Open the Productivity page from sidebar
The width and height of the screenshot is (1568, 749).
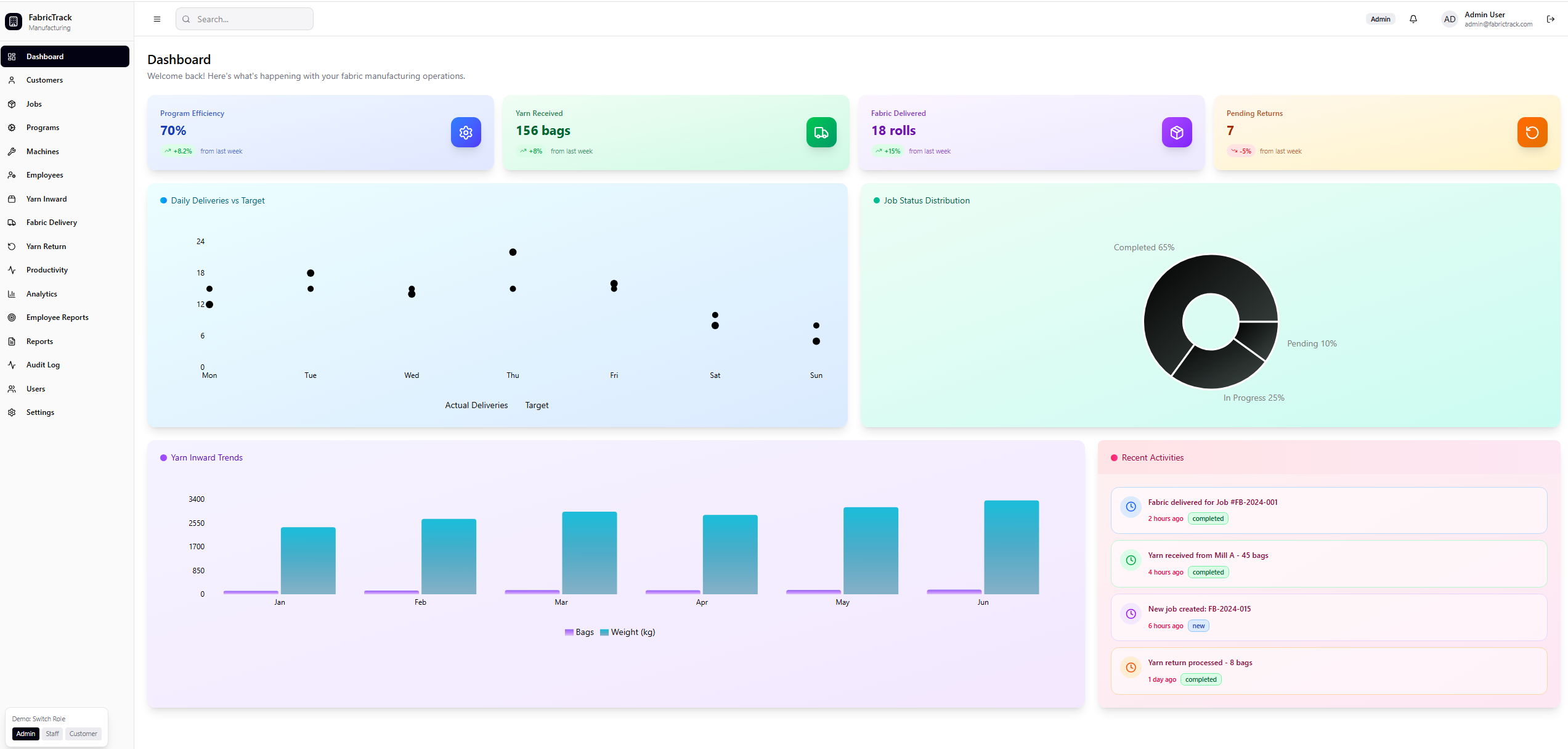click(x=46, y=270)
